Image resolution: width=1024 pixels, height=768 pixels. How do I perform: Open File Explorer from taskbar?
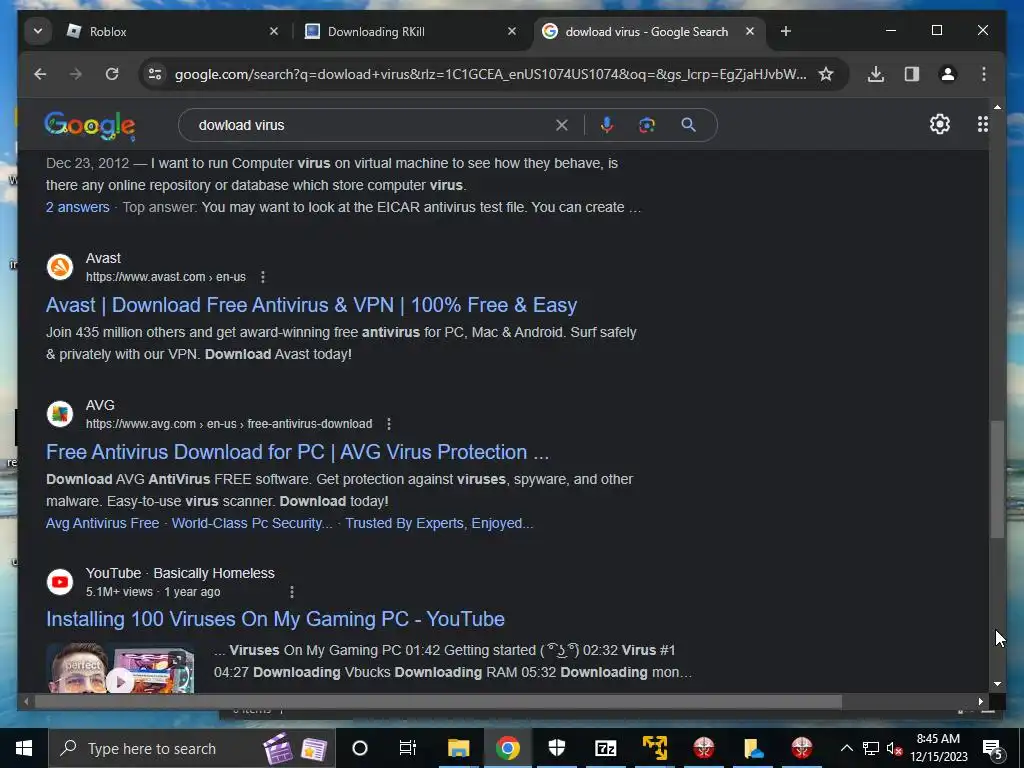(x=458, y=748)
